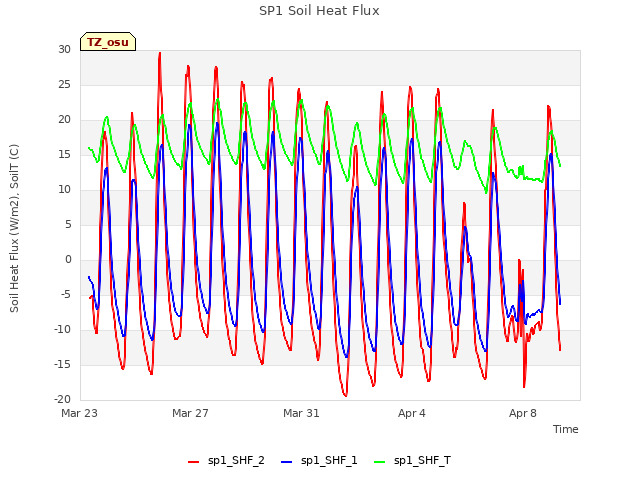
Task: Click the y-axis title Soil Heat Flux
Action: pos(14,229)
